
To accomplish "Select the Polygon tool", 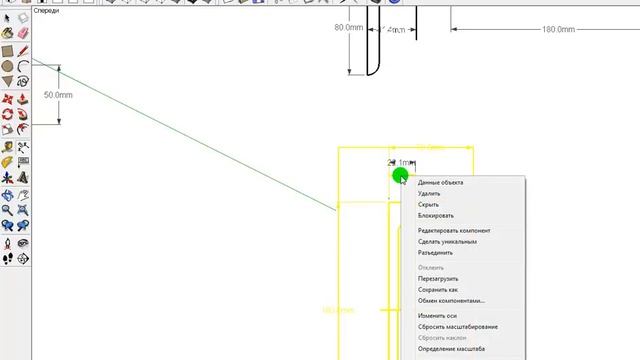I will [7, 81].
